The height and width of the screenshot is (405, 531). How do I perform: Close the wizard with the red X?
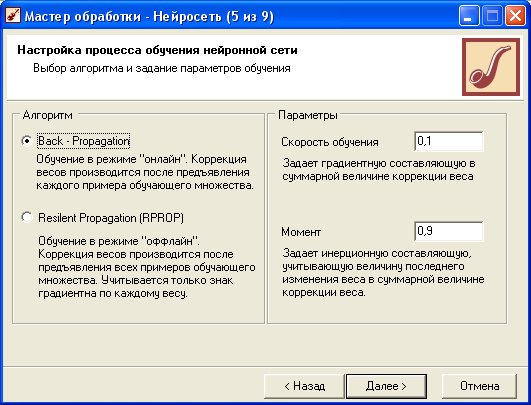click(515, 16)
